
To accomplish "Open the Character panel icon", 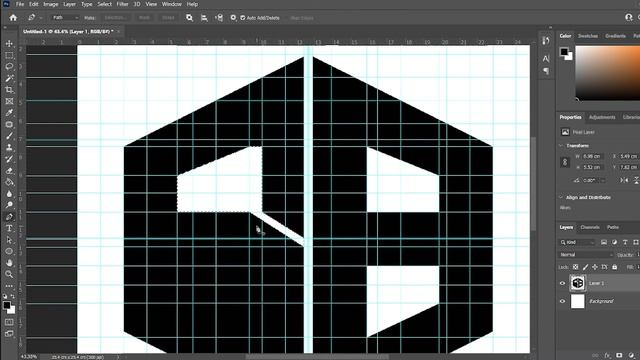I will 546,59.
